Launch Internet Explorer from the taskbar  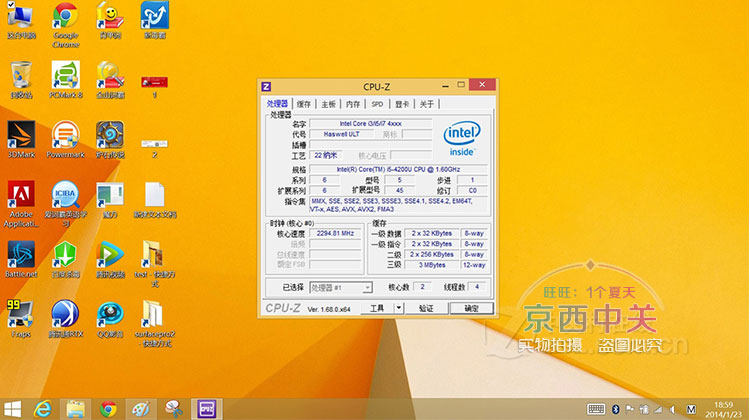[43, 409]
